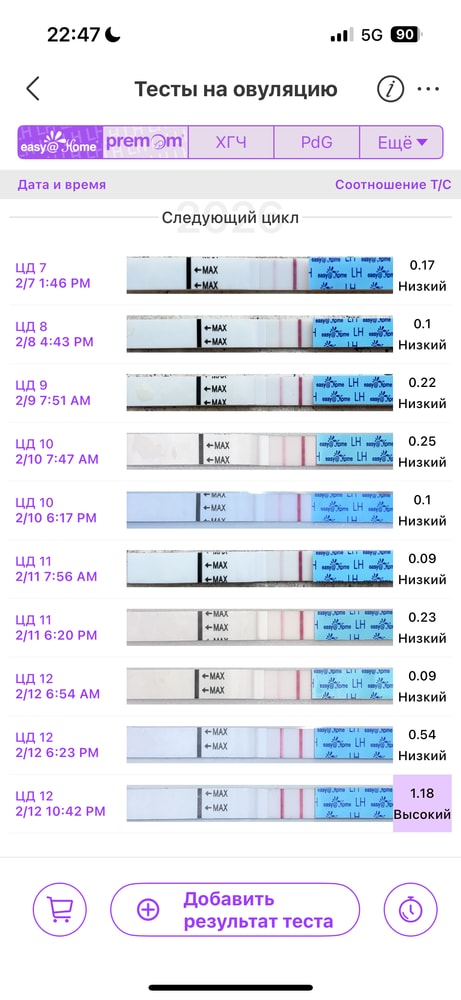The image size is (461, 1000).
Task: Switch to the ХГЧ tab
Action: (x=231, y=142)
